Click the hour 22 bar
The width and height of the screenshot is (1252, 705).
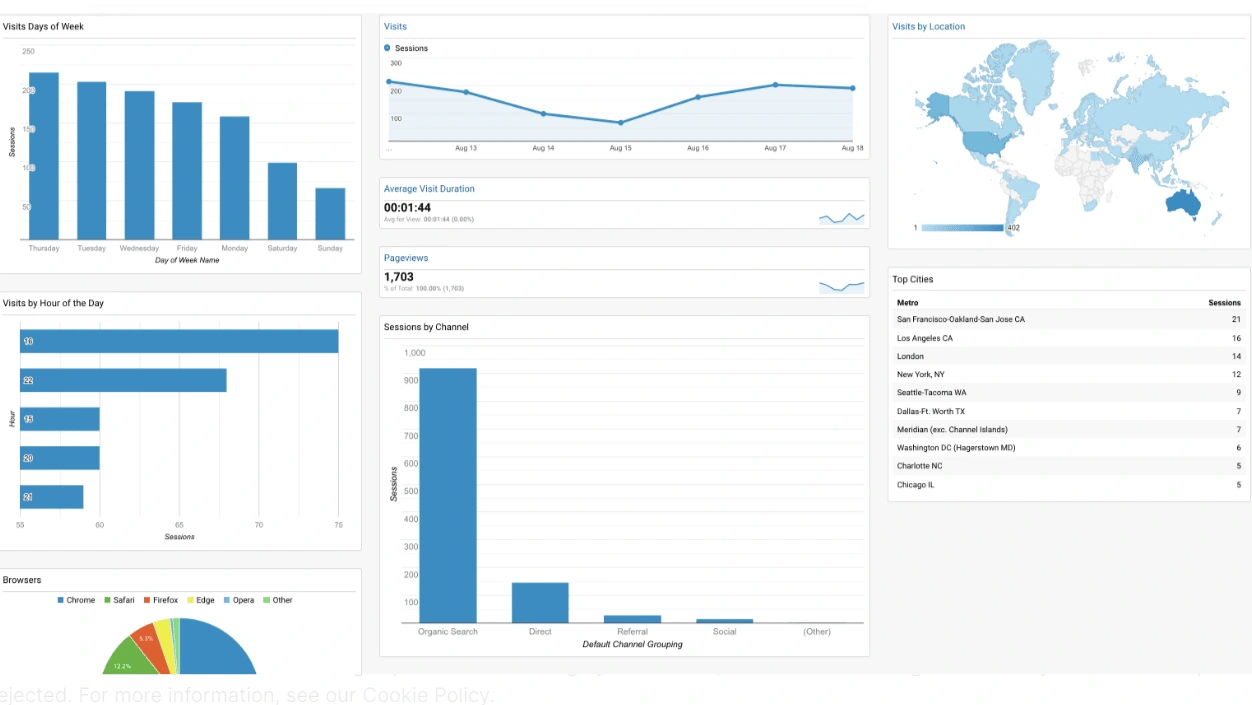tap(123, 380)
